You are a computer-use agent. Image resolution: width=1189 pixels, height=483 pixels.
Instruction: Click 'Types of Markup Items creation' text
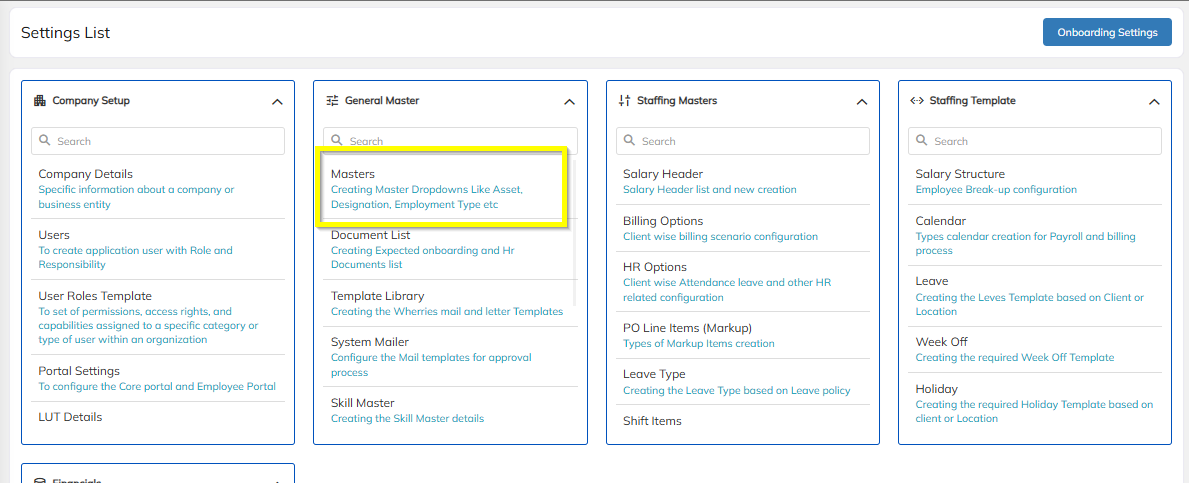click(x=698, y=343)
